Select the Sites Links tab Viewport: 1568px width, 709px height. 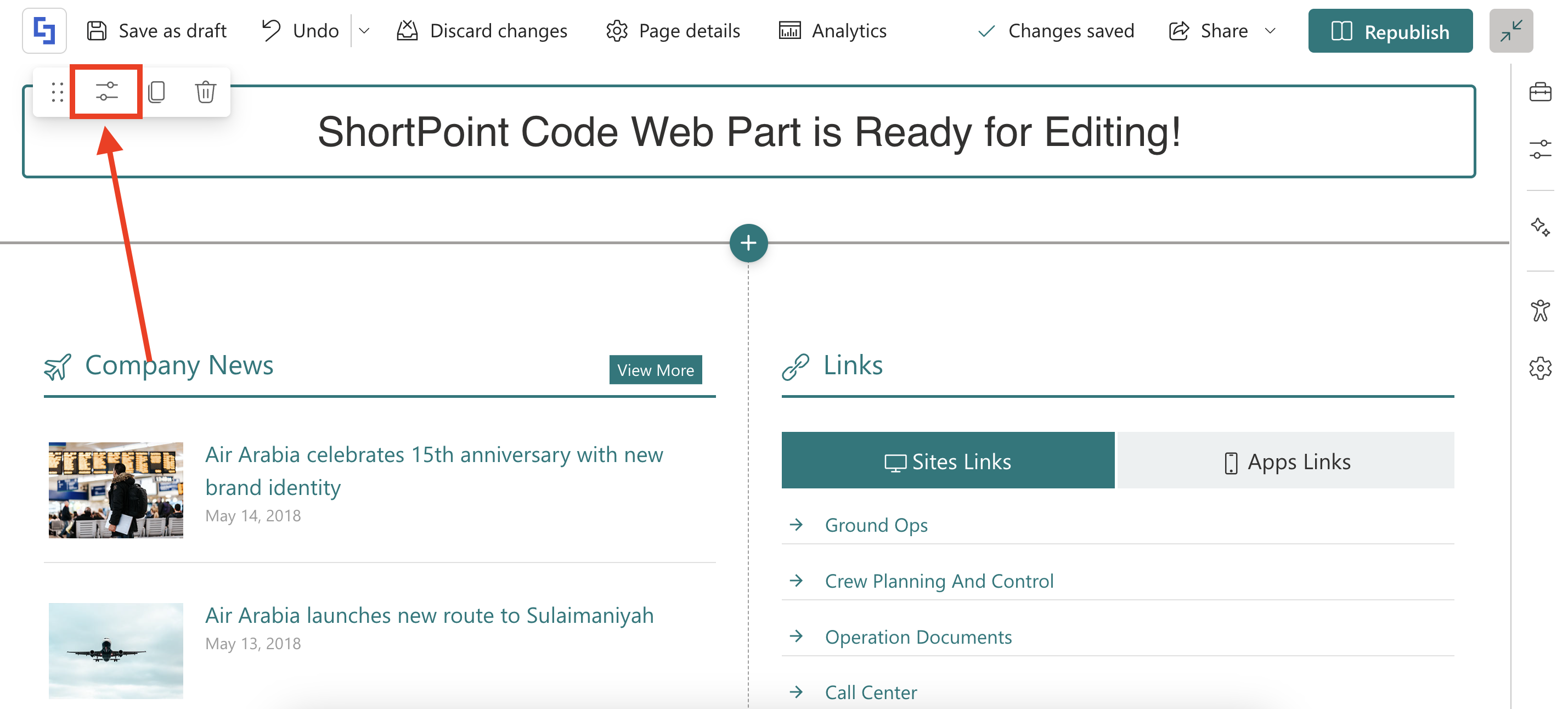[x=947, y=461]
